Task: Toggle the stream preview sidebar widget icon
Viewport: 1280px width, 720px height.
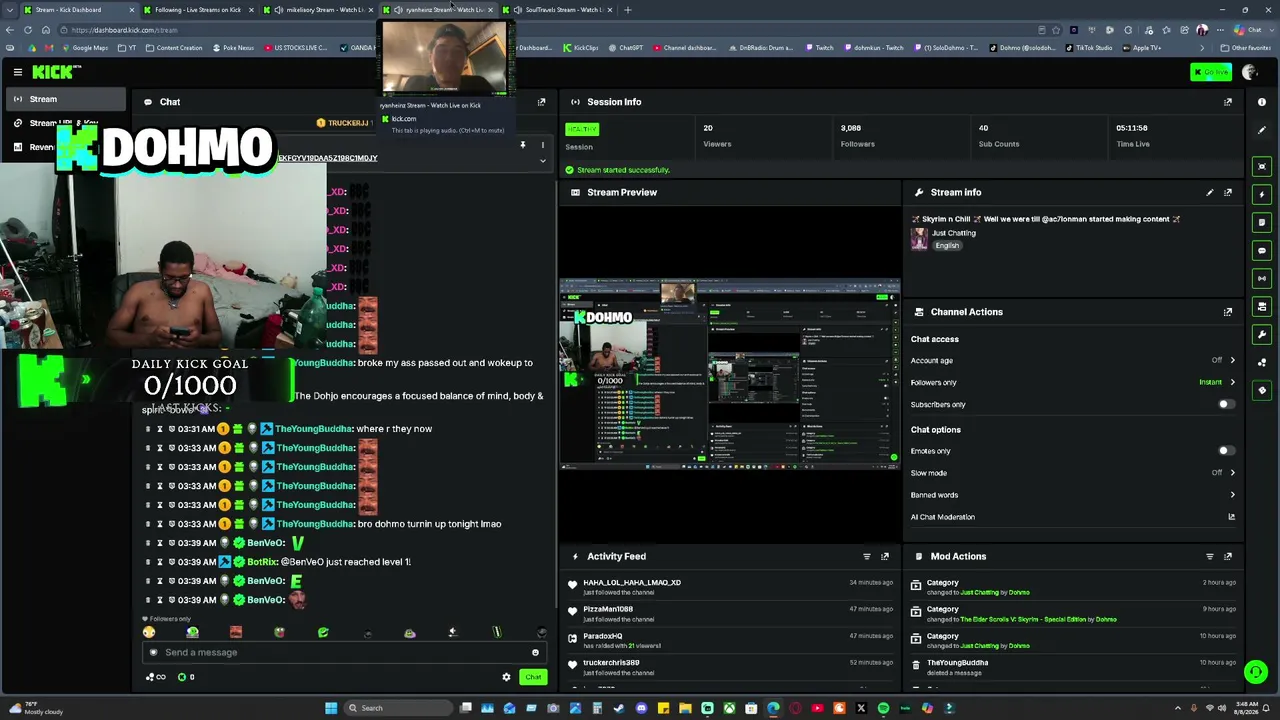Action: click(1262, 166)
